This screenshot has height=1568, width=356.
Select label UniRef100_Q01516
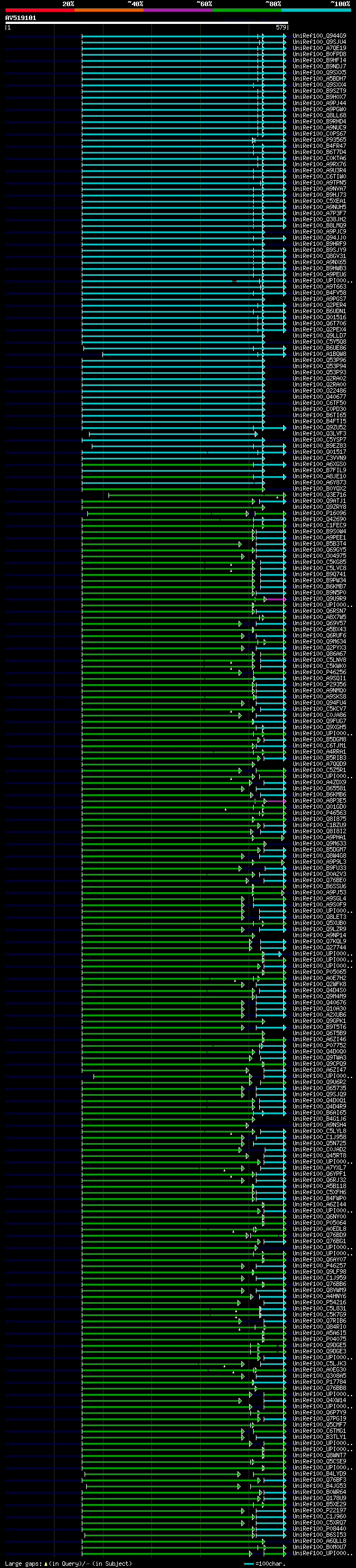point(319,317)
